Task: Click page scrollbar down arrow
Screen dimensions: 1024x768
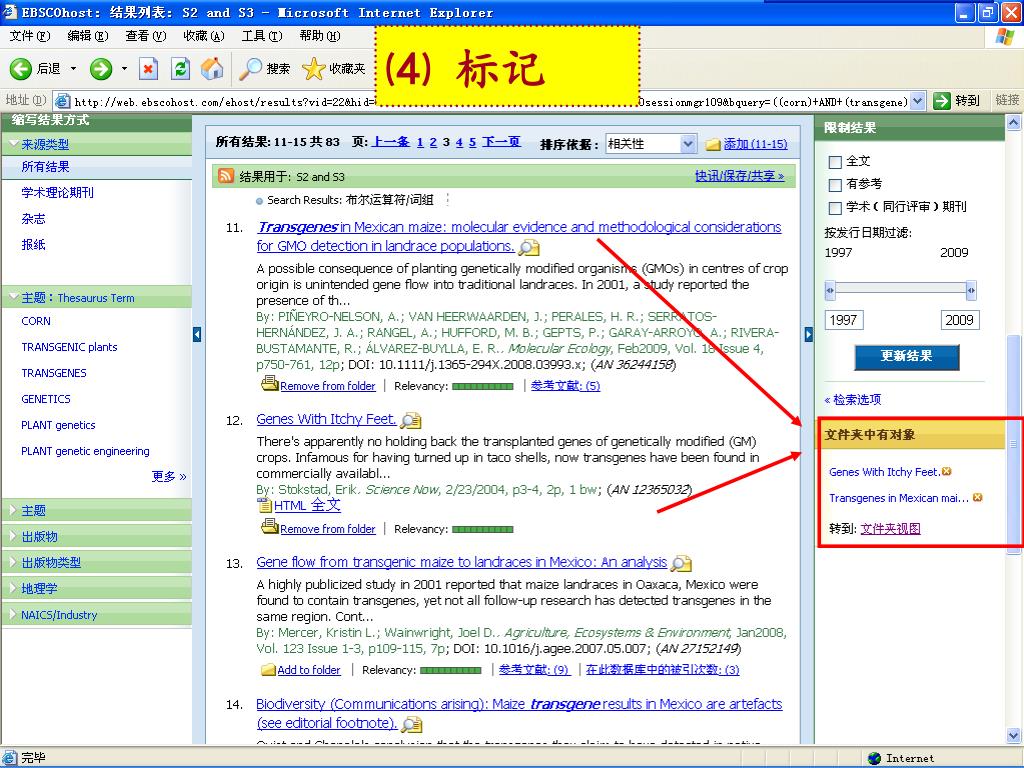Action: pos(1014,735)
